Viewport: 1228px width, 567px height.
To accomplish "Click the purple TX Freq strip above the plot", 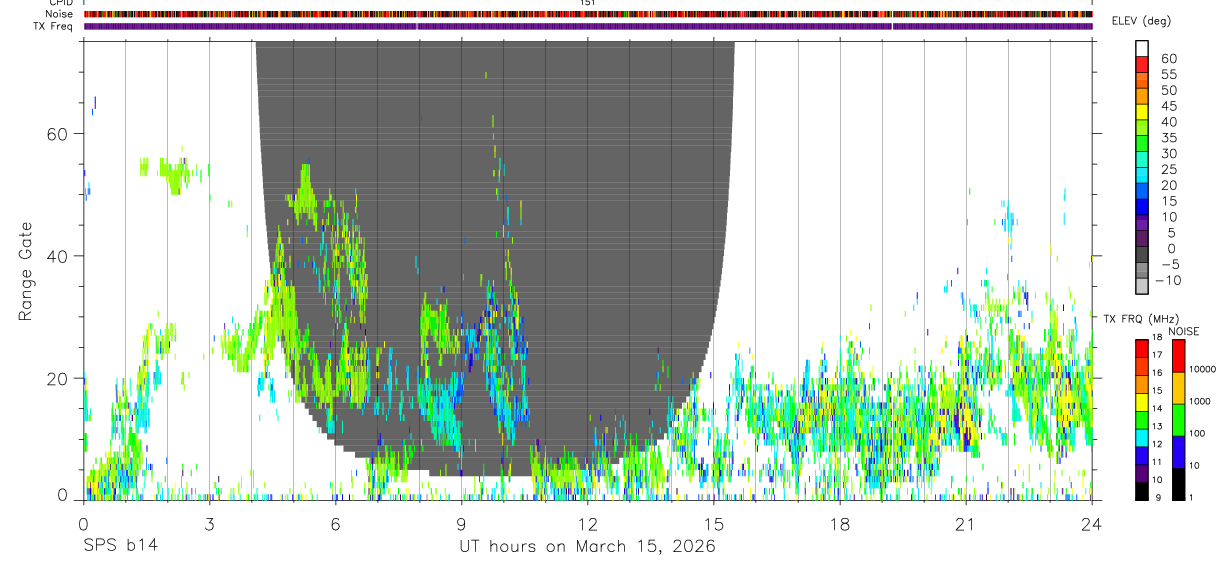I will [x=588, y=26].
